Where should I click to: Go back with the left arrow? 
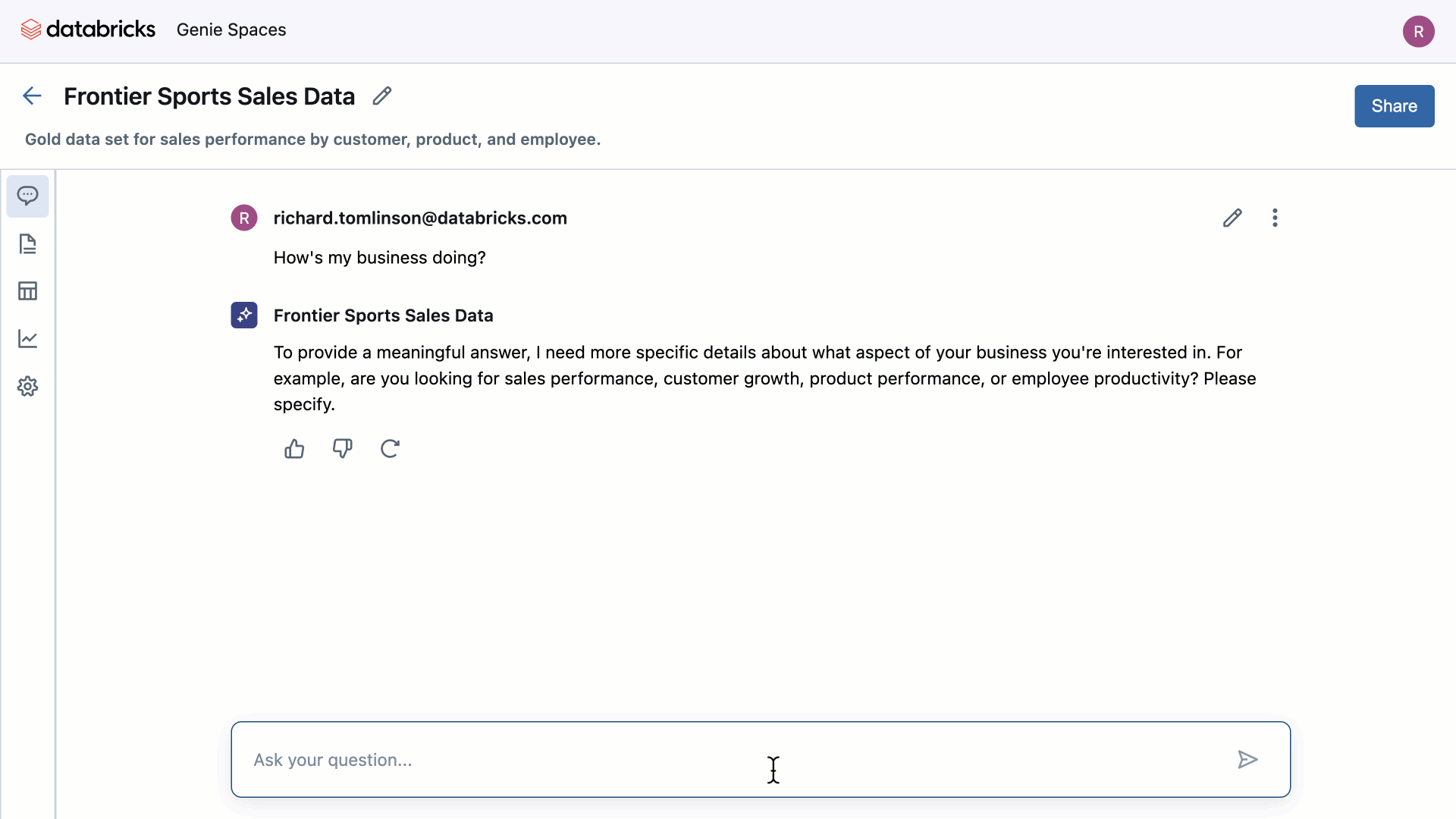coord(32,96)
